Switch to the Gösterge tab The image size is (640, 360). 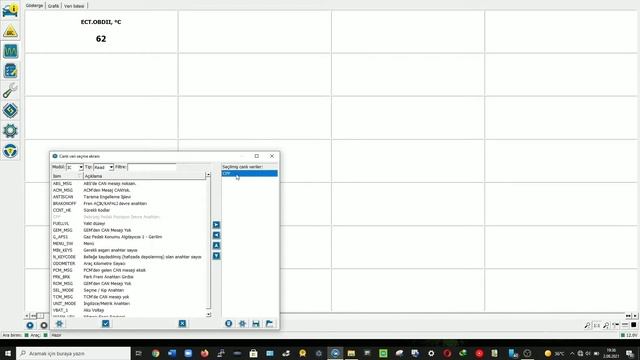click(34, 6)
